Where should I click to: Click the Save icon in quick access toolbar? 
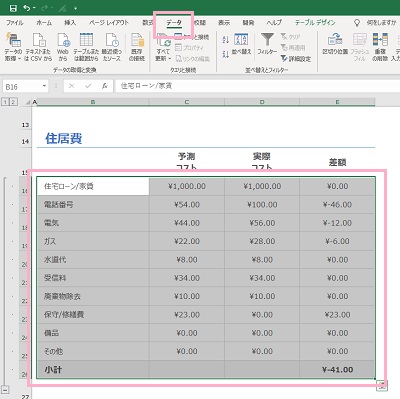(13, 8)
